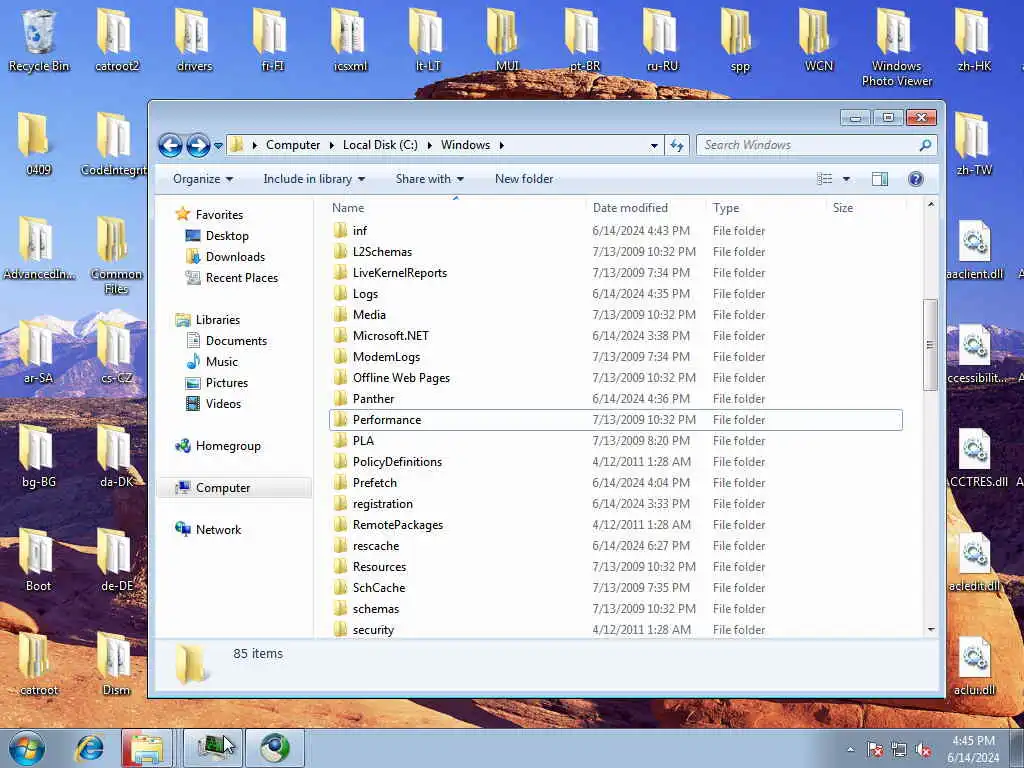
Task: Open the Organize menu
Action: [202, 179]
